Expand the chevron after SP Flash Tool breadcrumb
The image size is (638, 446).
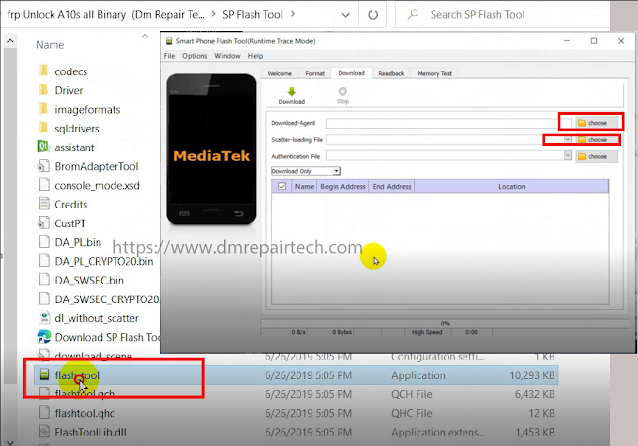click(293, 14)
